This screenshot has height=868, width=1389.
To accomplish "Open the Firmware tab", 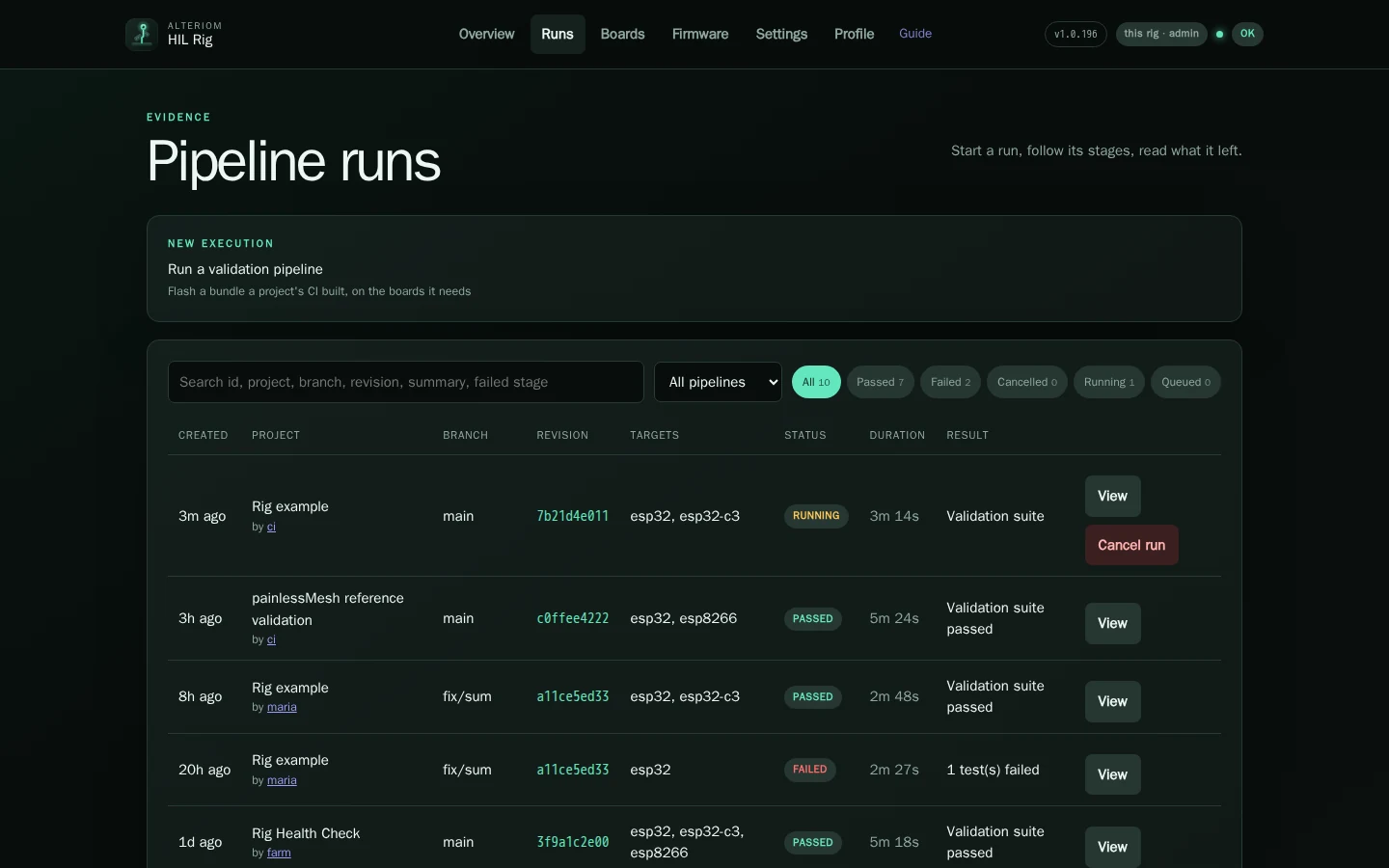I will (x=700, y=34).
